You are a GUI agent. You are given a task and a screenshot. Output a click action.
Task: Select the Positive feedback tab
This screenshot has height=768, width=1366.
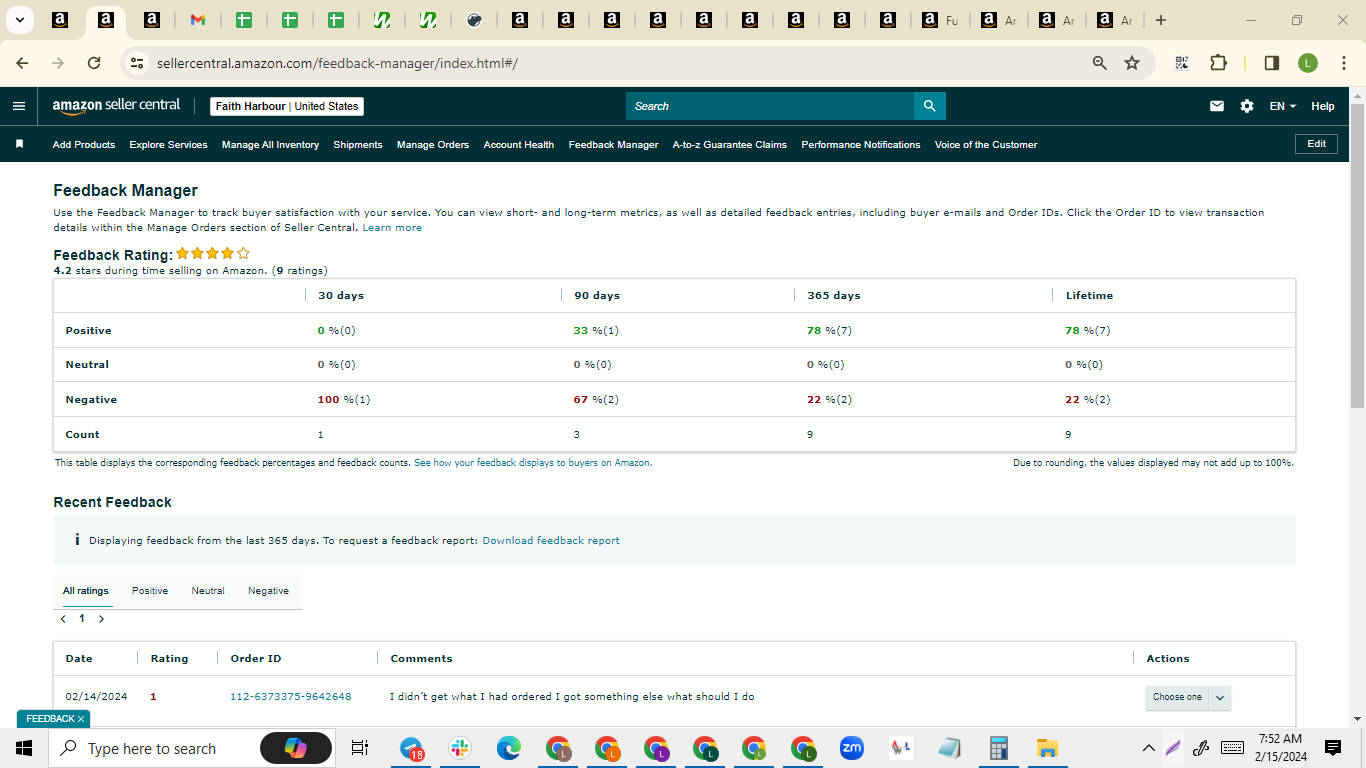[x=150, y=591]
